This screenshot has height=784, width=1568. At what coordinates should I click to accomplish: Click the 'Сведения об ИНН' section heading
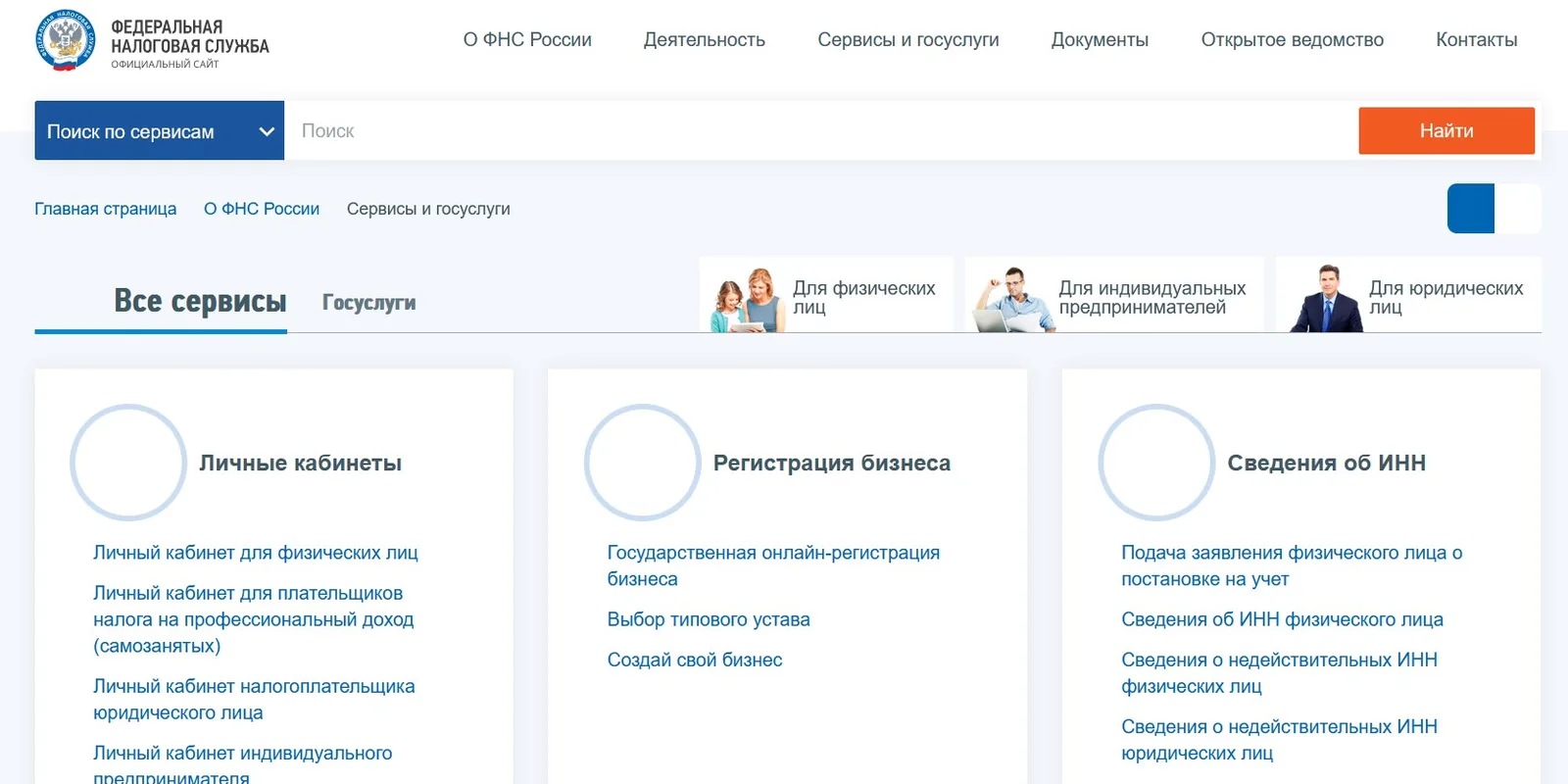point(1327,463)
